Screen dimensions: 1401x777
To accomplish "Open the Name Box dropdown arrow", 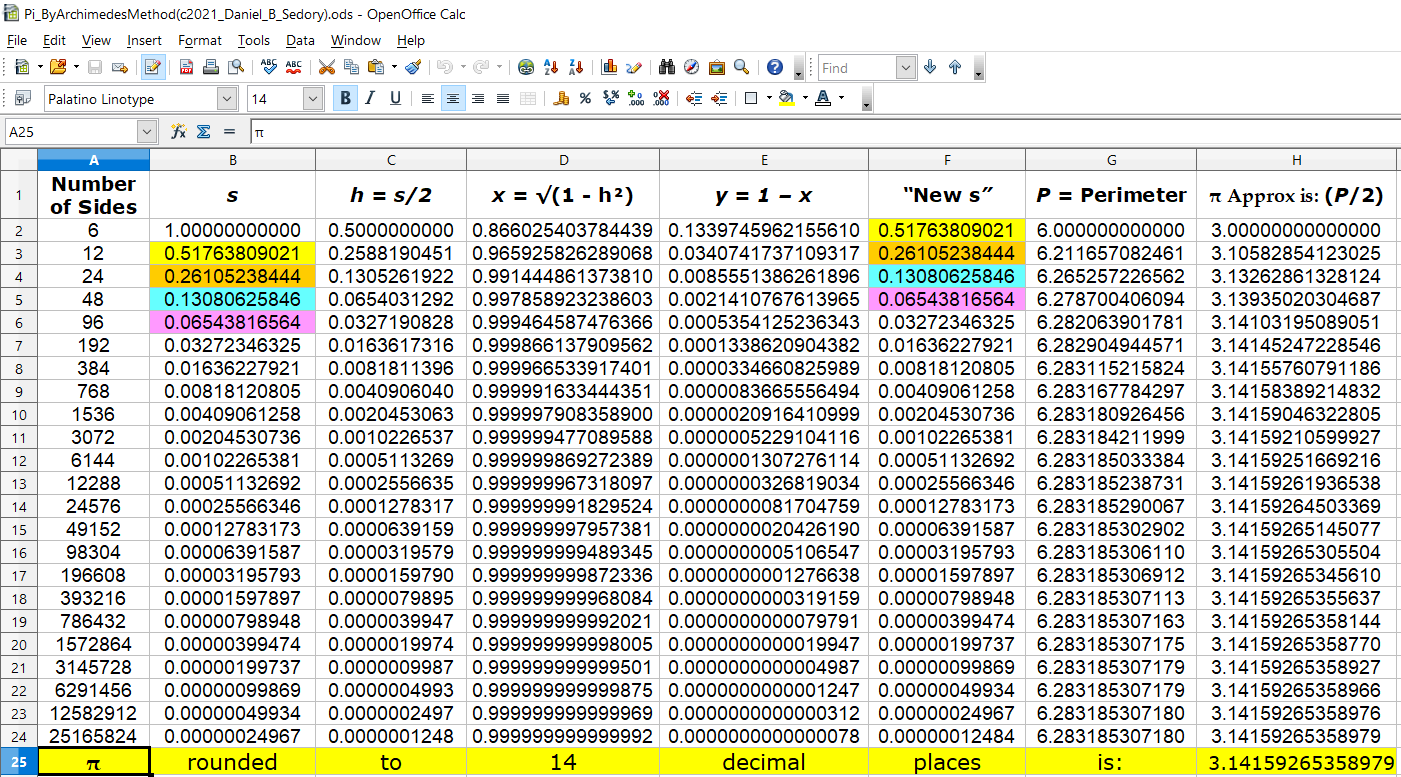I will 147,132.
